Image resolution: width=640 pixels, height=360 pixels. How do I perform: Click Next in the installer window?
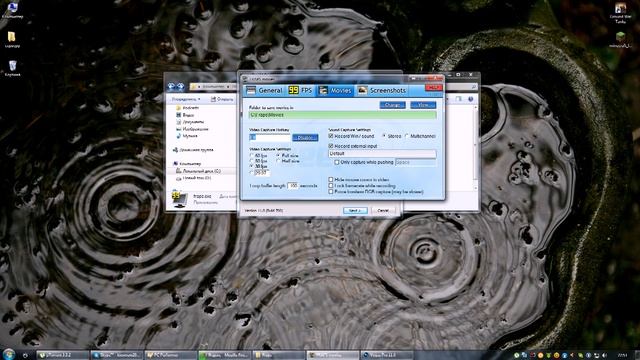(x=355, y=211)
